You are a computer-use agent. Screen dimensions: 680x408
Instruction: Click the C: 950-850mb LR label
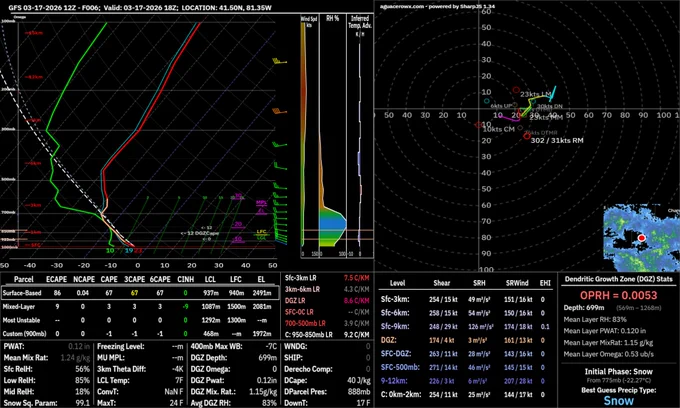[x=308, y=335]
